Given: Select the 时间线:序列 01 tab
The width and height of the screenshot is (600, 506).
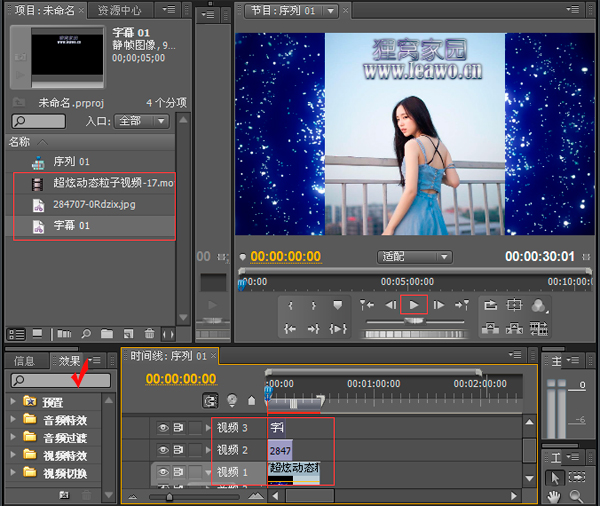Looking at the screenshot, I should 168,356.
